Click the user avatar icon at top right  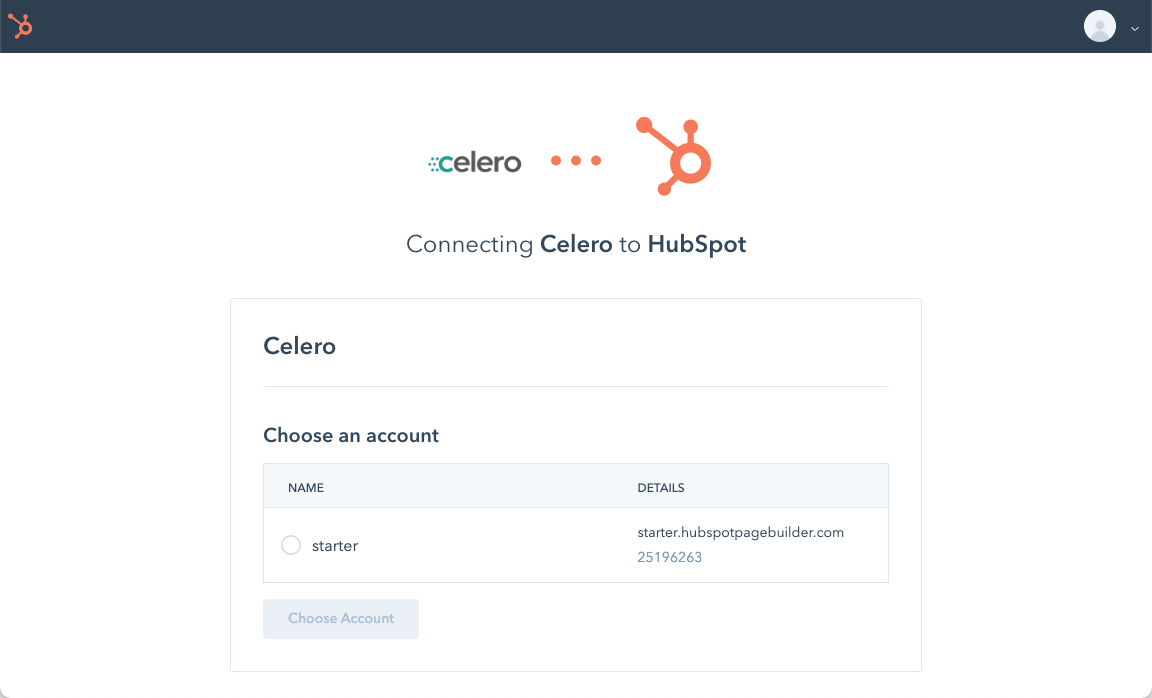[x=1099, y=26]
